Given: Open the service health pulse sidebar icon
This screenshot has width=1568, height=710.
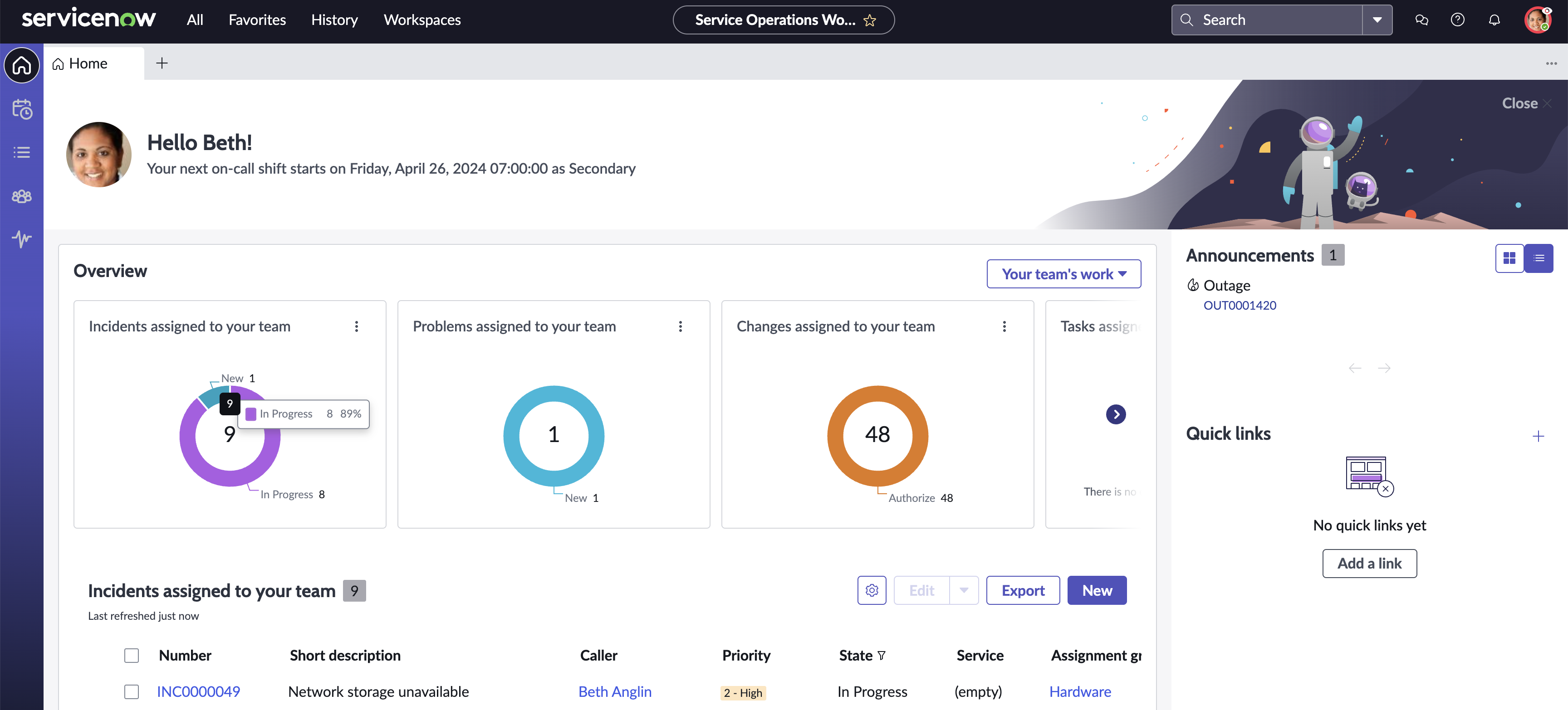Looking at the screenshot, I should point(22,238).
